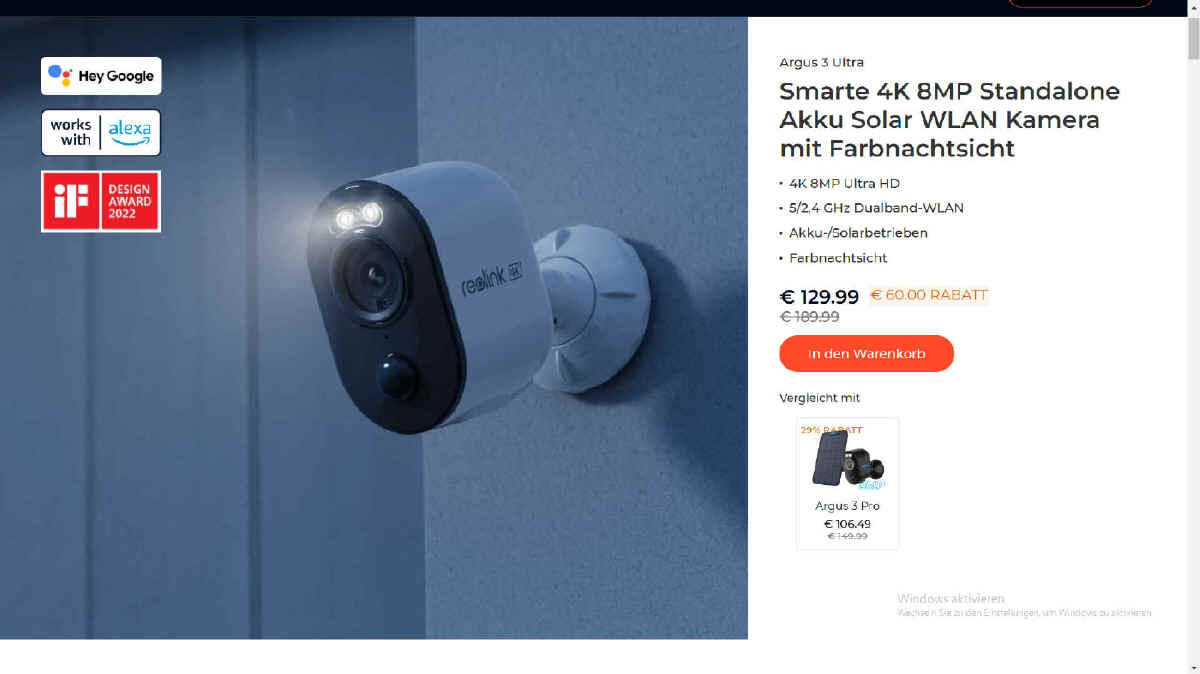
Task: Click the iF Design Award 2022 badge
Action: click(101, 201)
